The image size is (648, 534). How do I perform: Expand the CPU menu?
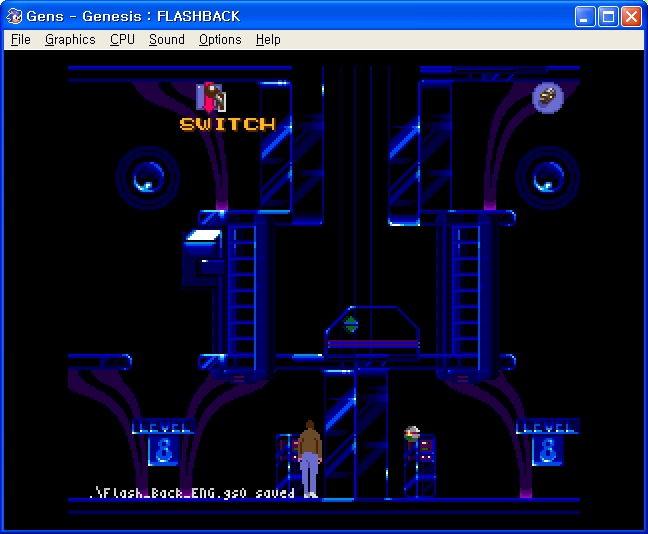[x=122, y=40]
